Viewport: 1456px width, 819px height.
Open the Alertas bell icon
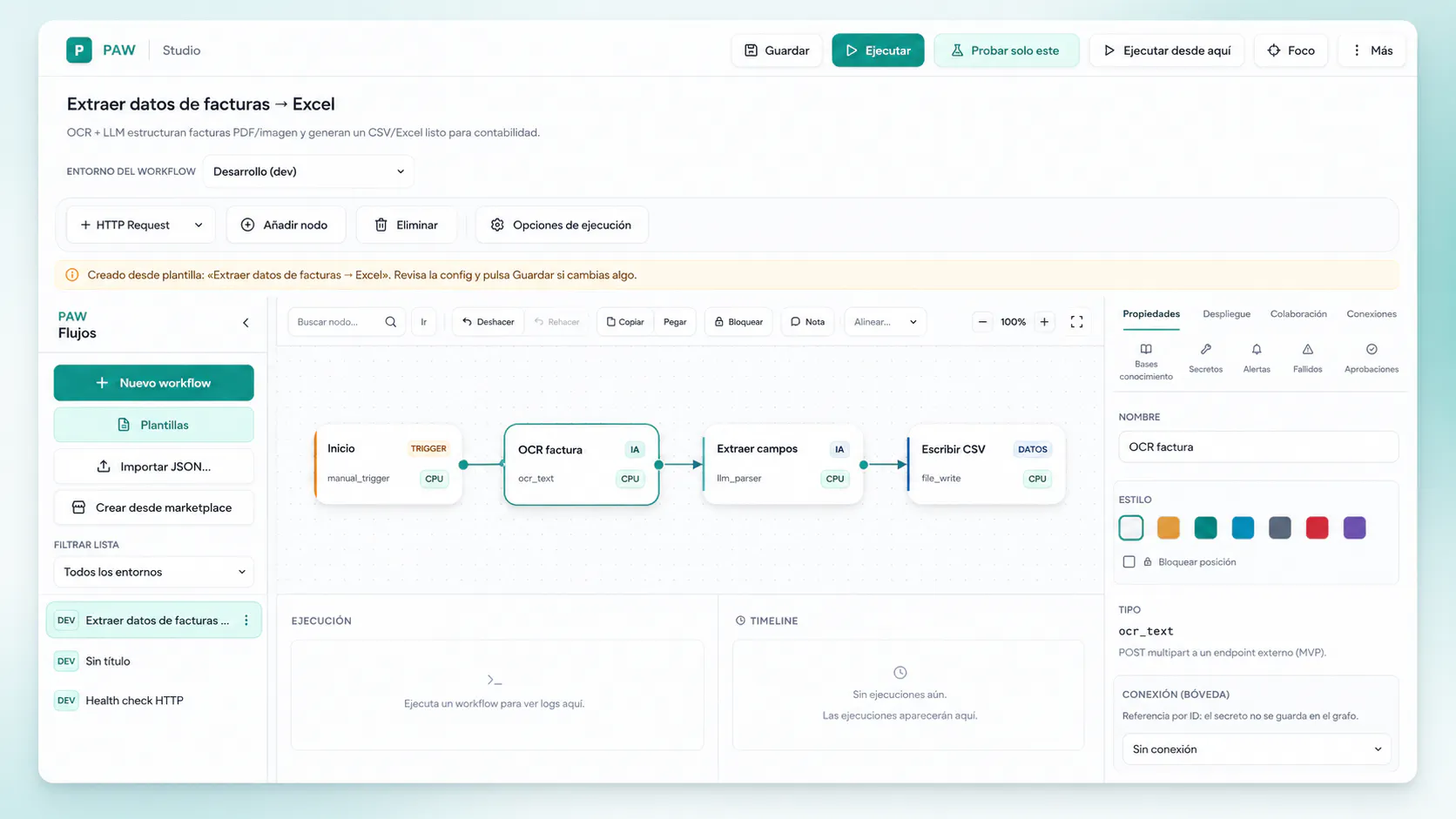[1257, 359]
